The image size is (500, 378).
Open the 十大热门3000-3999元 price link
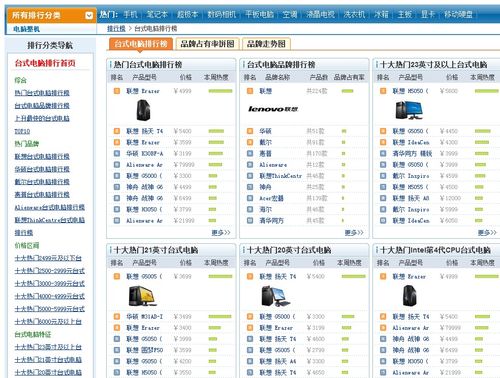click(x=49, y=284)
